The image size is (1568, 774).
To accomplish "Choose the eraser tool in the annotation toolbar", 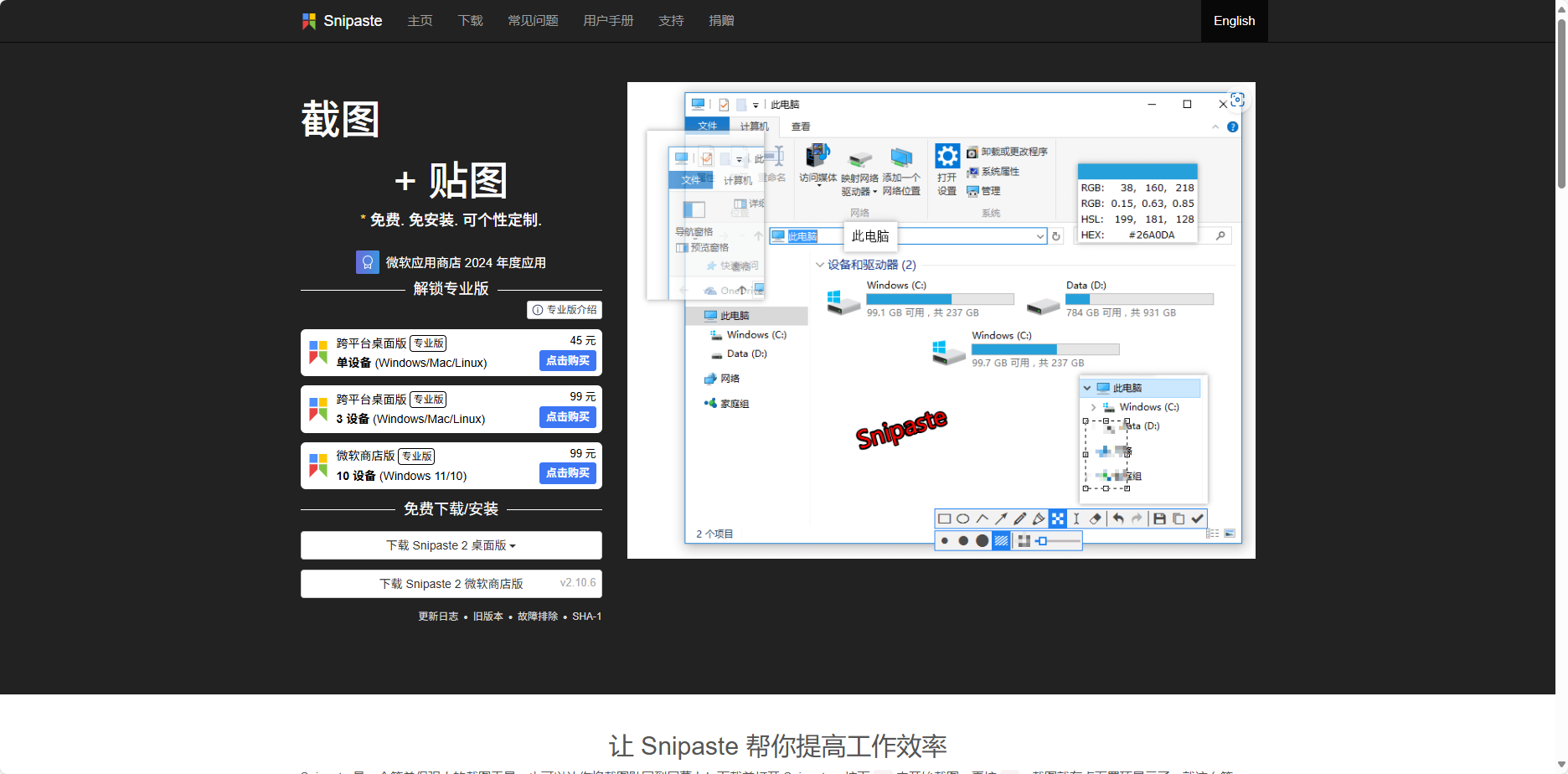I will pyautogui.click(x=1095, y=519).
